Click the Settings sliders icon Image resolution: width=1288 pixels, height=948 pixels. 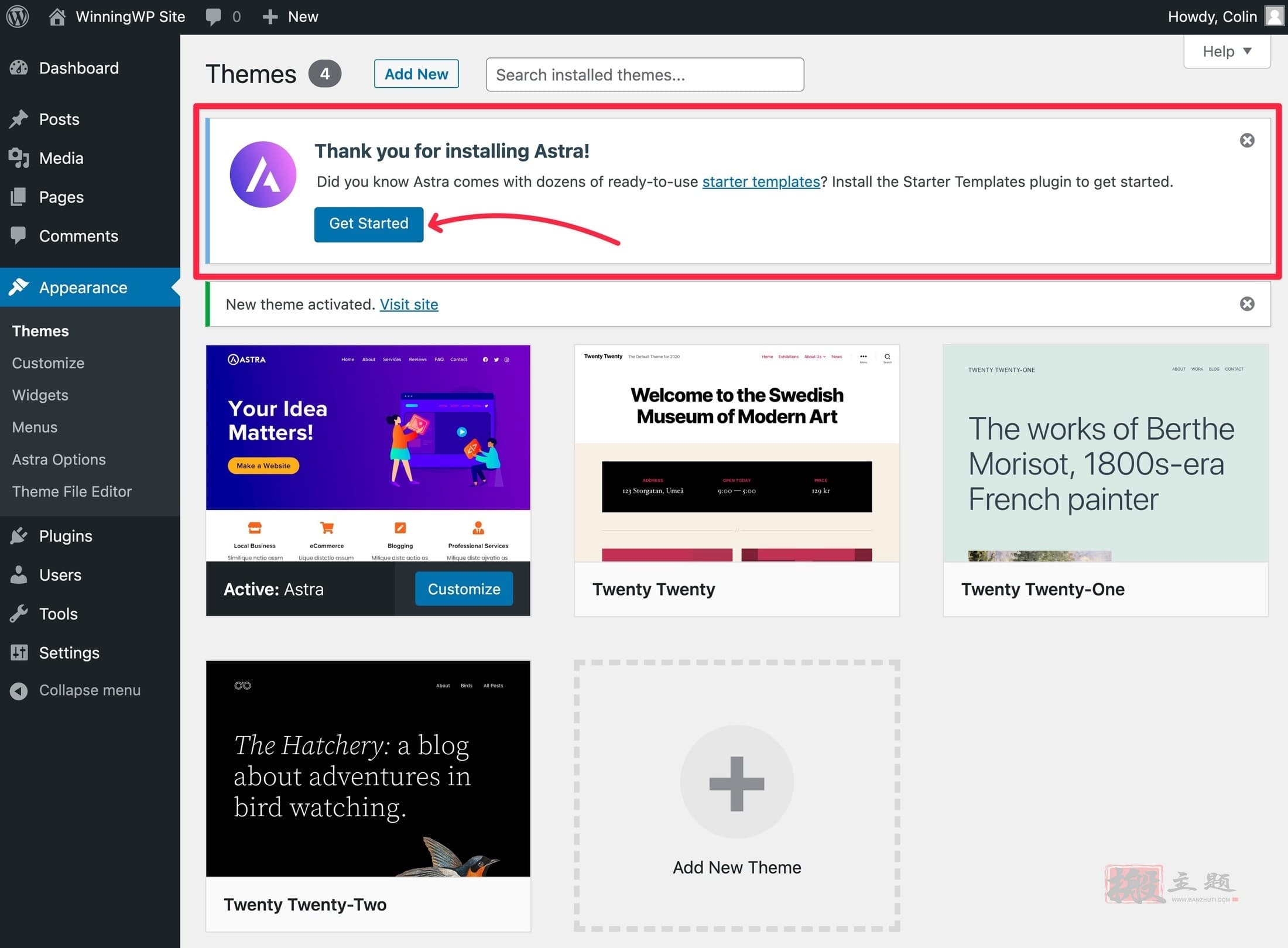[x=19, y=652]
